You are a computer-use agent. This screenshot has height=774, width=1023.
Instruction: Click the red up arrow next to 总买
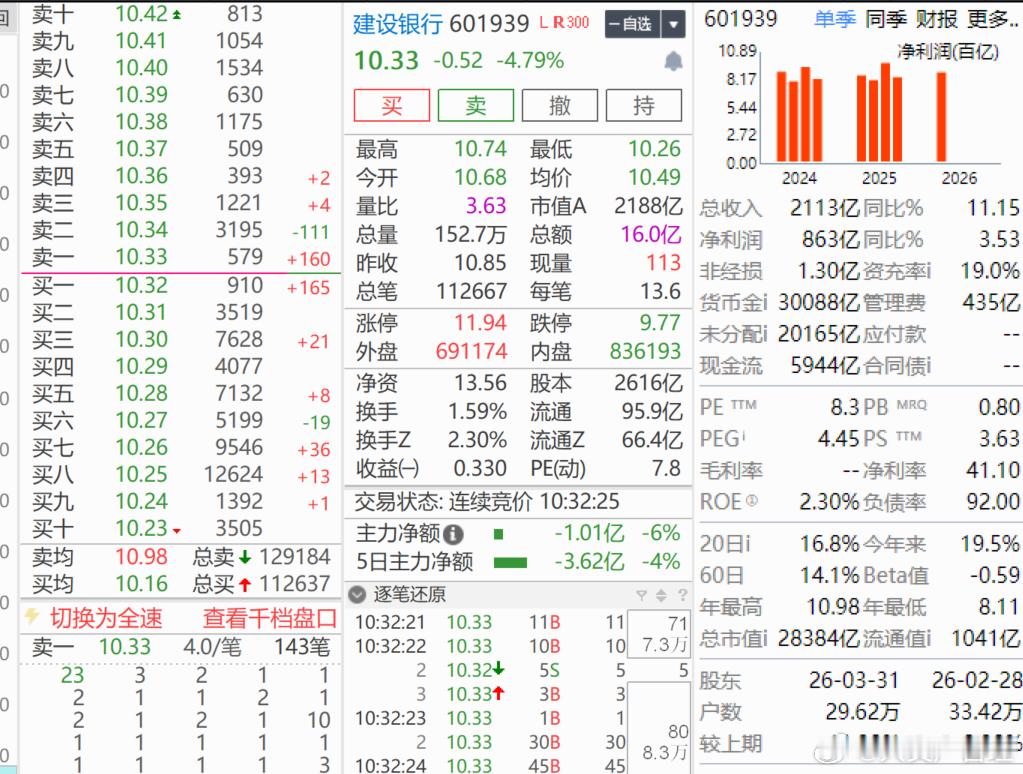(x=245, y=584)
